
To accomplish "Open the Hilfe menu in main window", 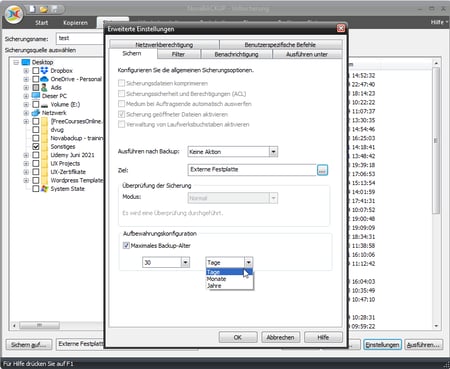I will point(439,22).
